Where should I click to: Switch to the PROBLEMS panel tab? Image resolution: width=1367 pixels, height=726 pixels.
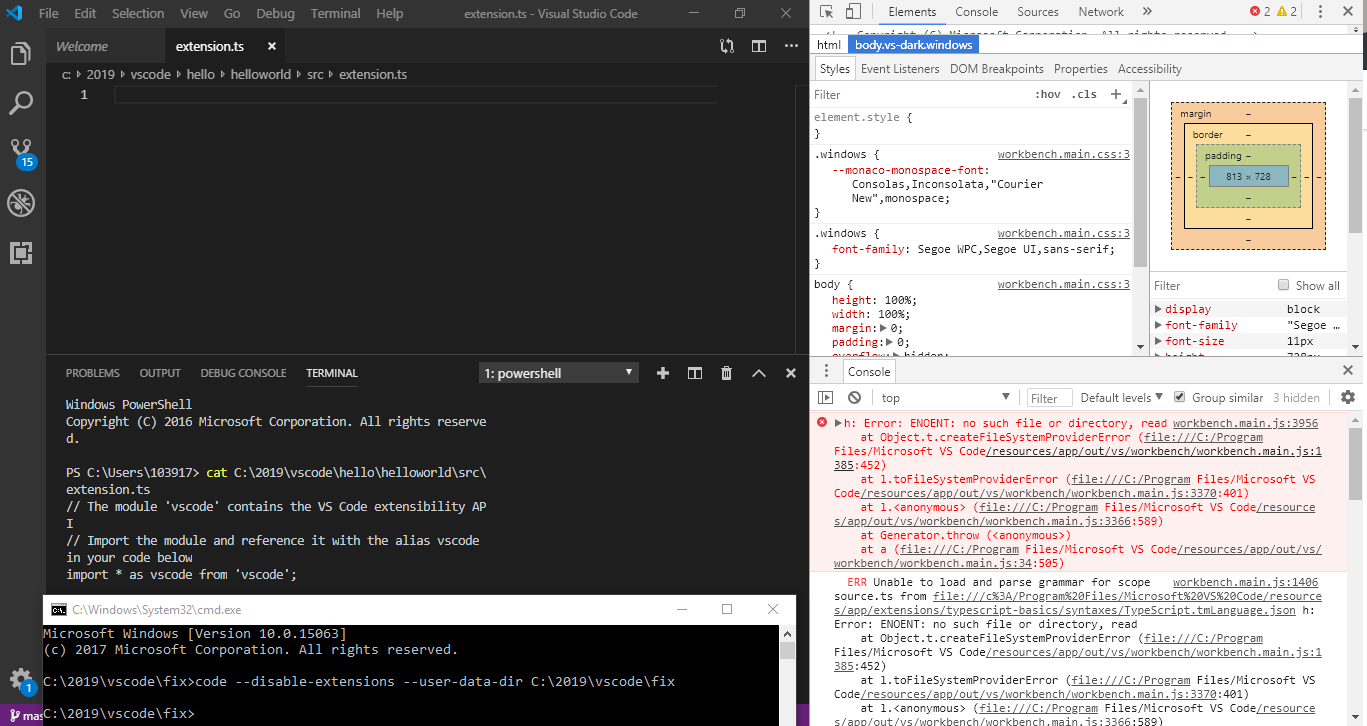pos(92,373)
